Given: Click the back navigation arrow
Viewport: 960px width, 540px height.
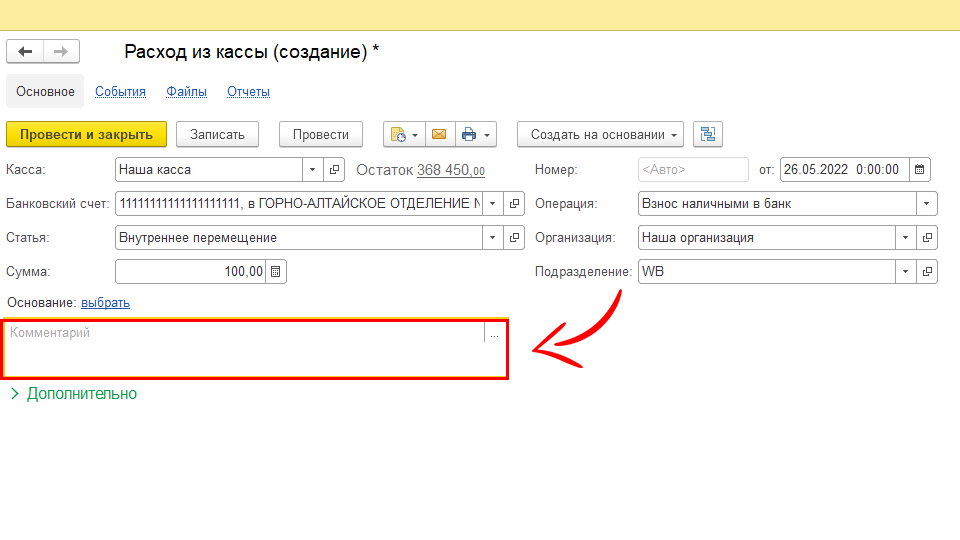Looking at the screenshot, I should 25,52.
